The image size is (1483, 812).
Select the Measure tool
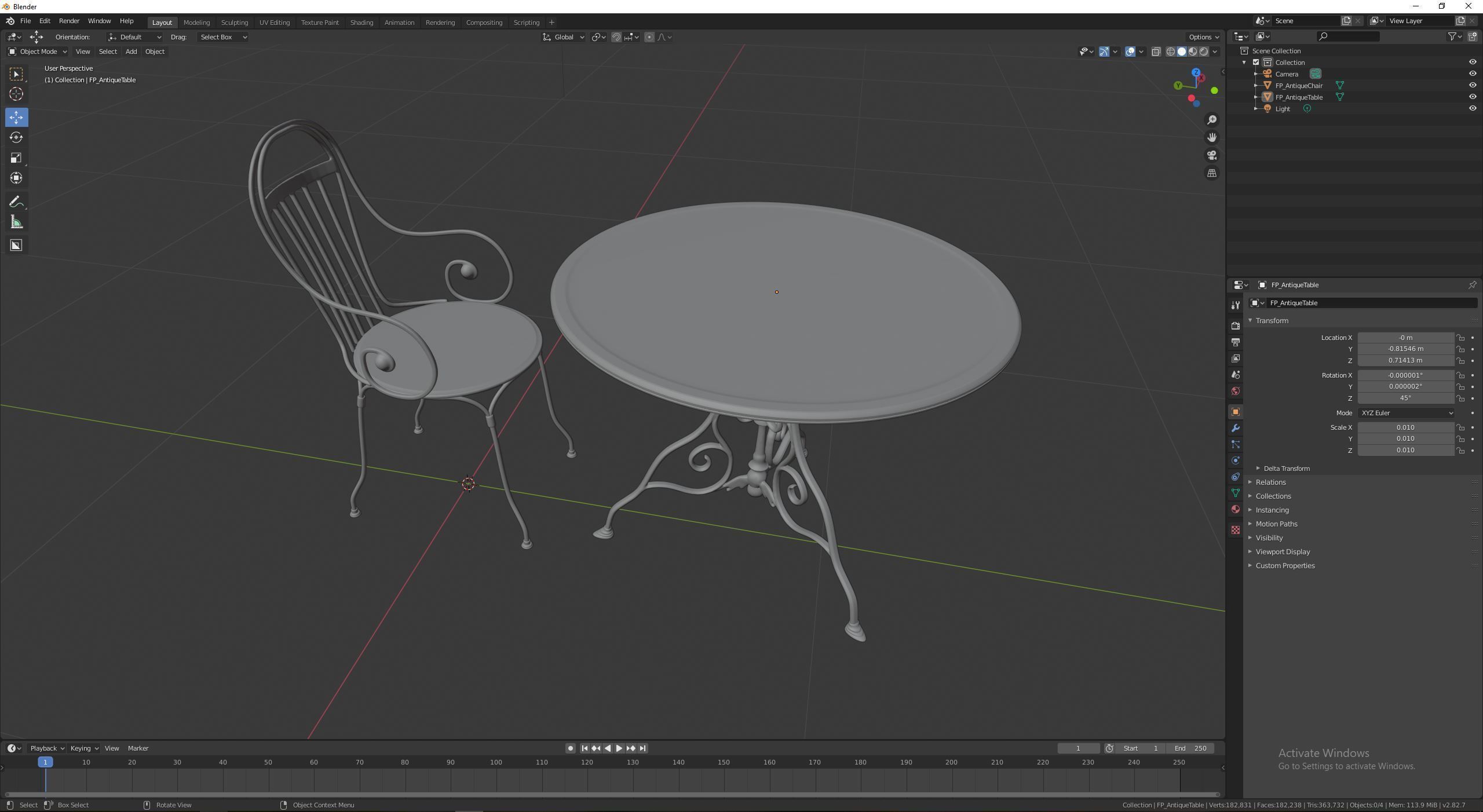[16, 222]
